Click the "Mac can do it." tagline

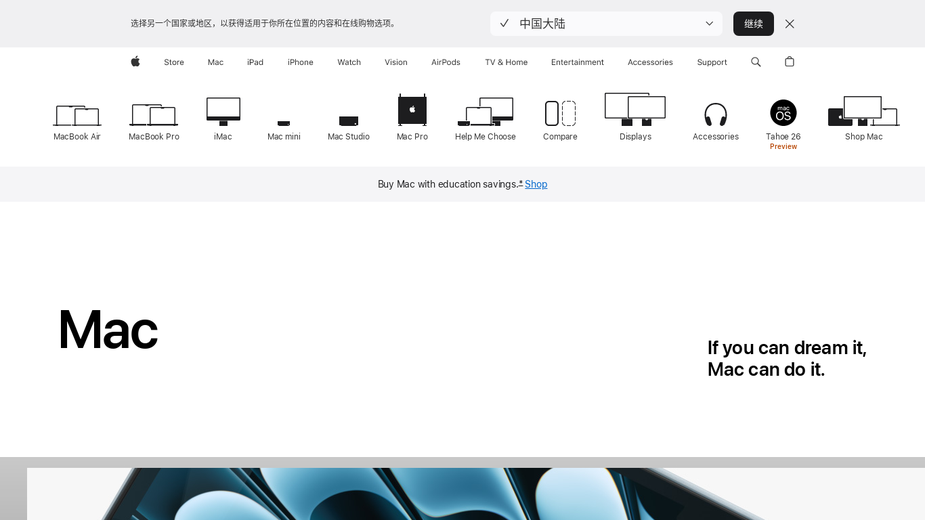[766, 369]
